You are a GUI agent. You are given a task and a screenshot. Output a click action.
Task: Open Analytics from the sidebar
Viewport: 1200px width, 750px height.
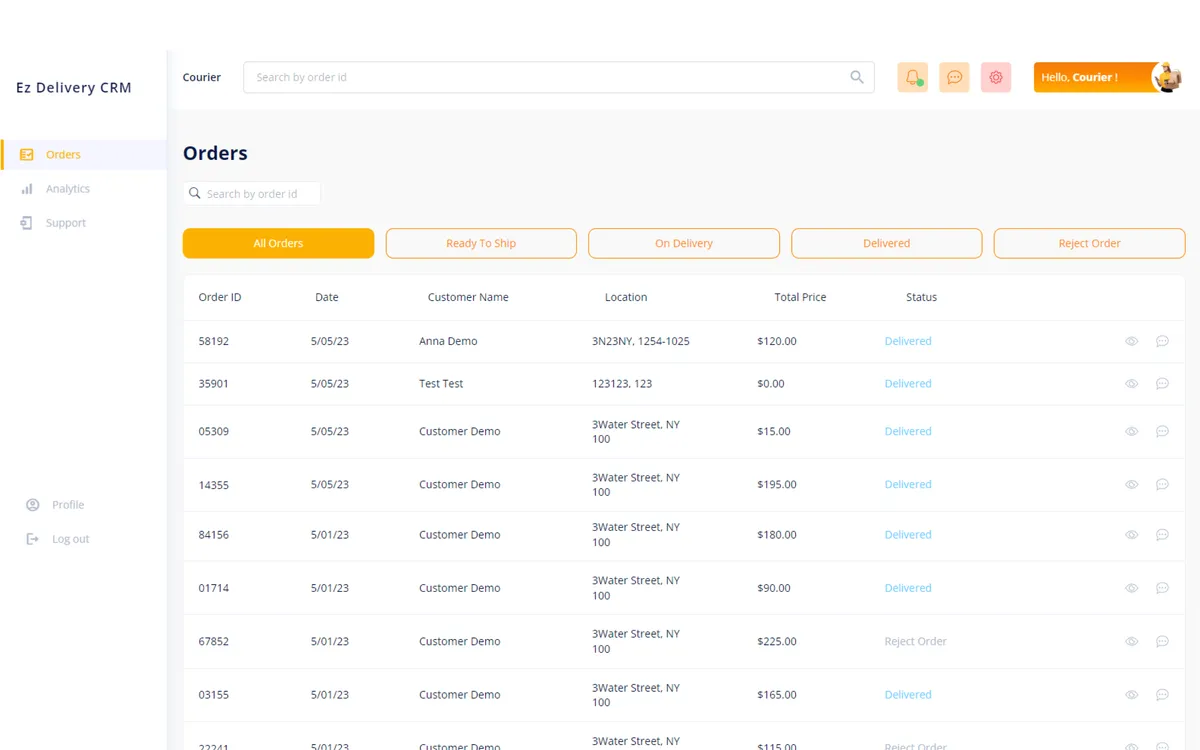click(x=68, y=189)
